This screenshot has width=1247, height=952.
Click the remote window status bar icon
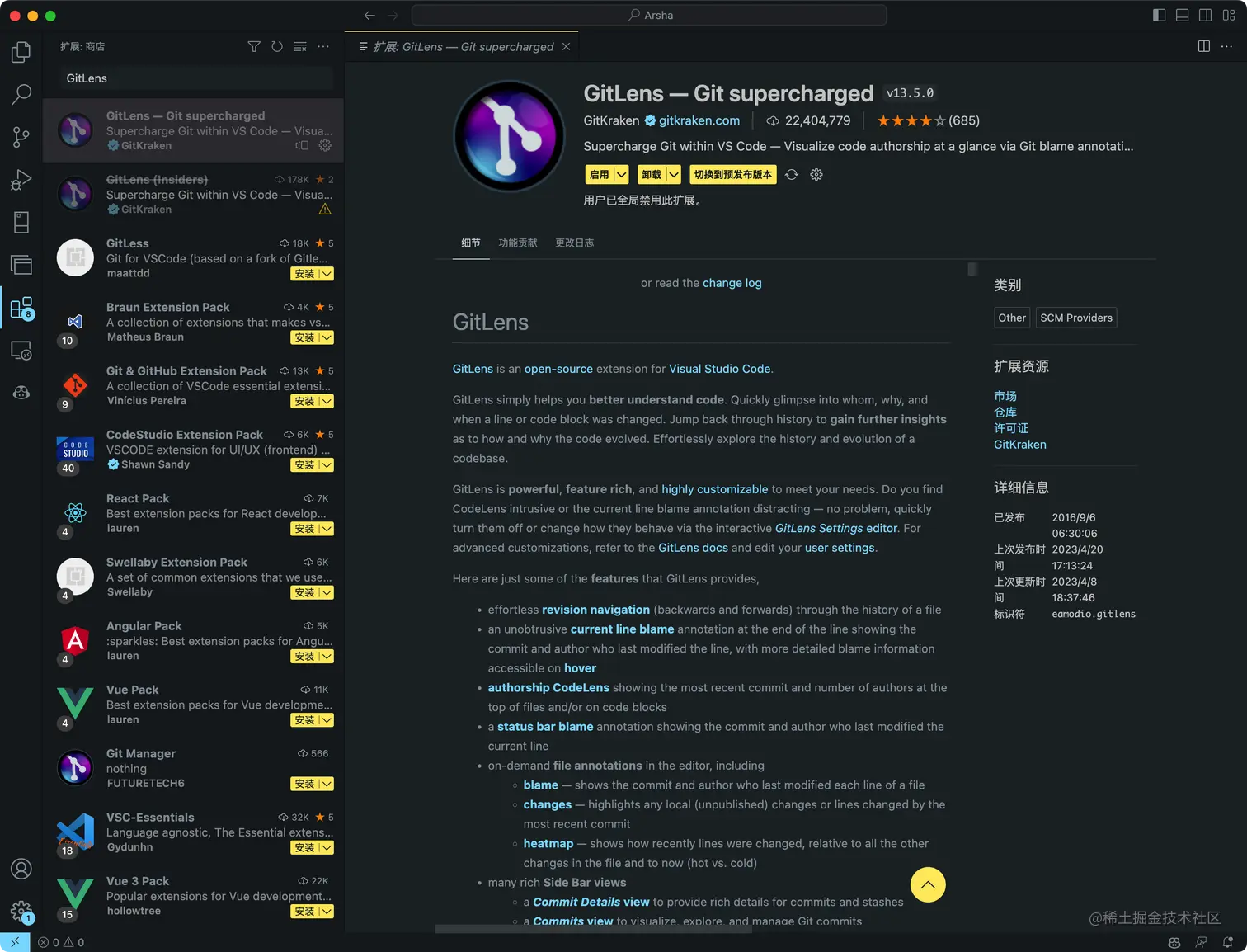[15, 942]
